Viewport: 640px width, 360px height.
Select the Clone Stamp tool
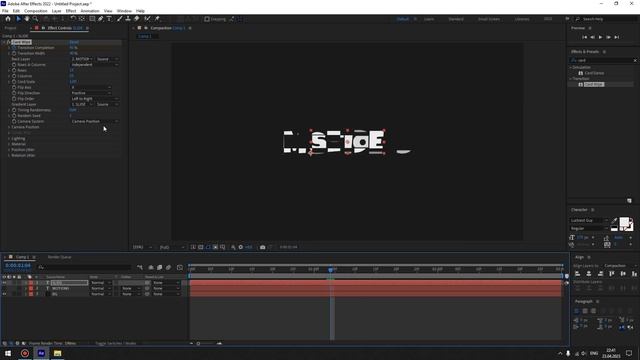coord(128,19)
